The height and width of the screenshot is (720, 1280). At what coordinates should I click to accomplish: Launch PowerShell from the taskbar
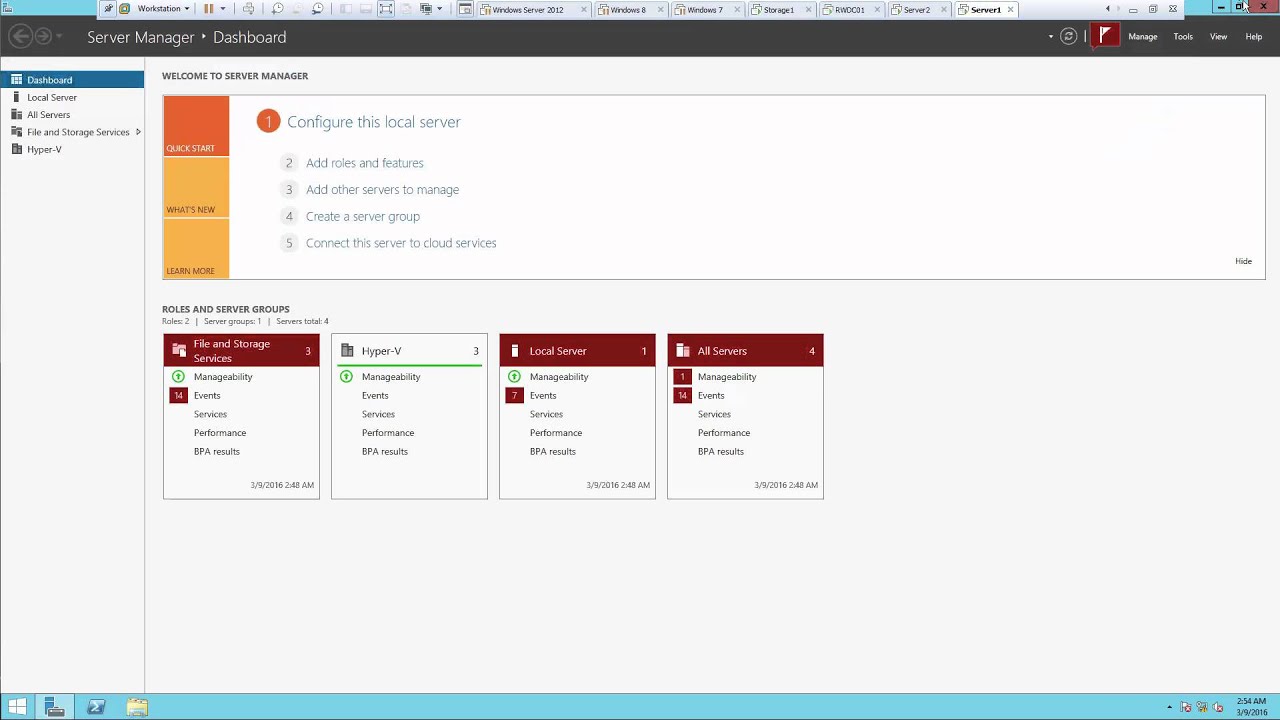(x=96, y=707)
